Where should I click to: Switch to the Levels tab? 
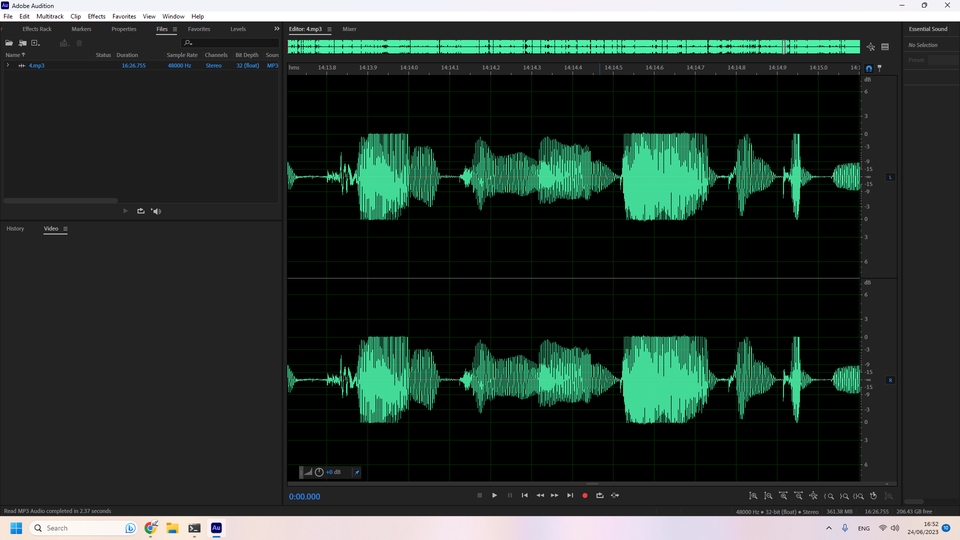[238, 29]
